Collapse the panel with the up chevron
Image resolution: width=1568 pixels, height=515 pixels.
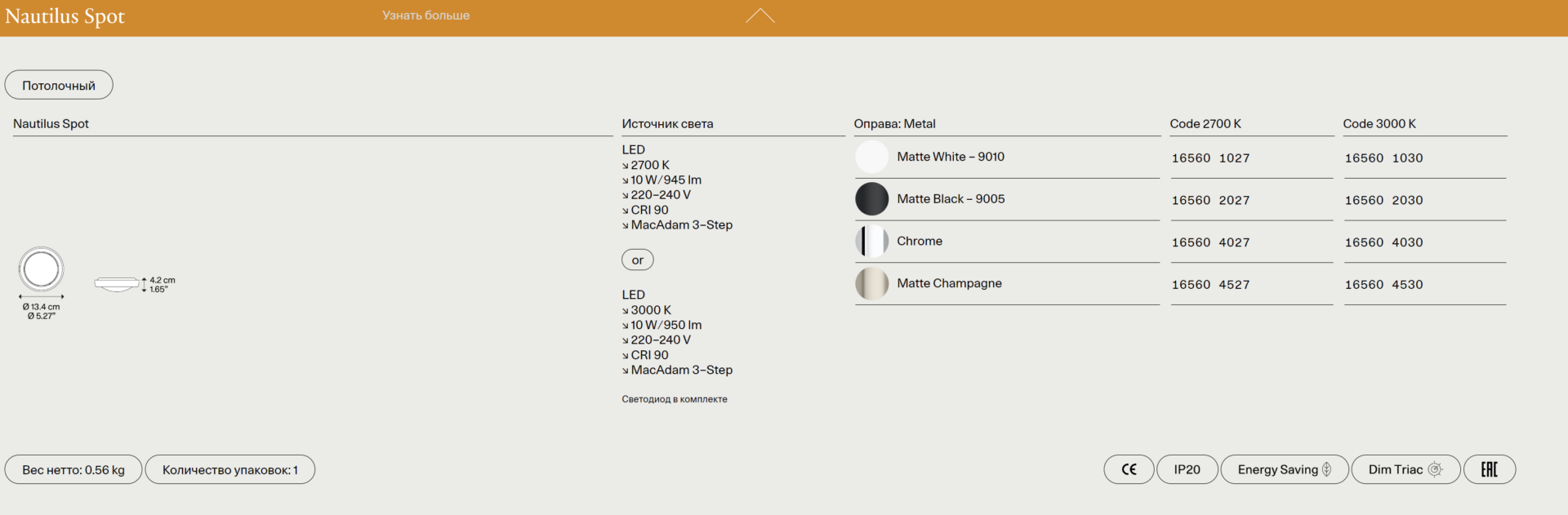[x=759, y=16]
